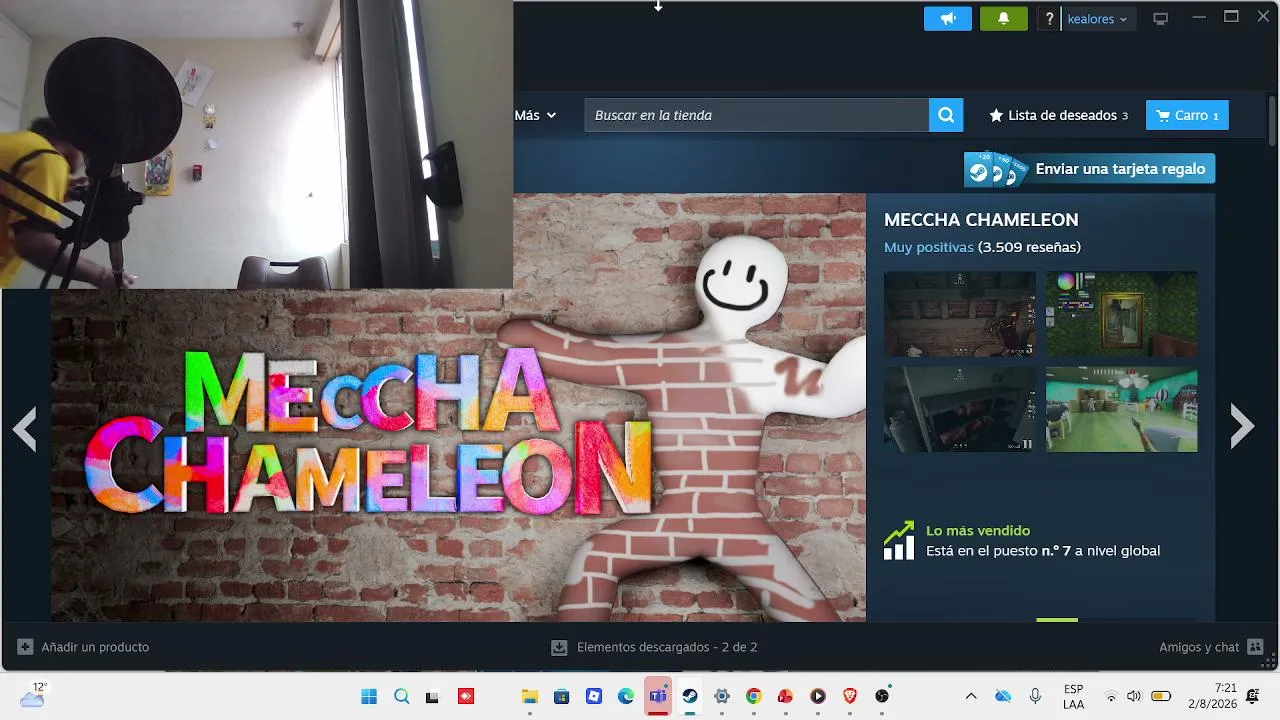
Task: Open Elementos descargados downloads status
Action: pyautogui.click(x=654, y=647)
